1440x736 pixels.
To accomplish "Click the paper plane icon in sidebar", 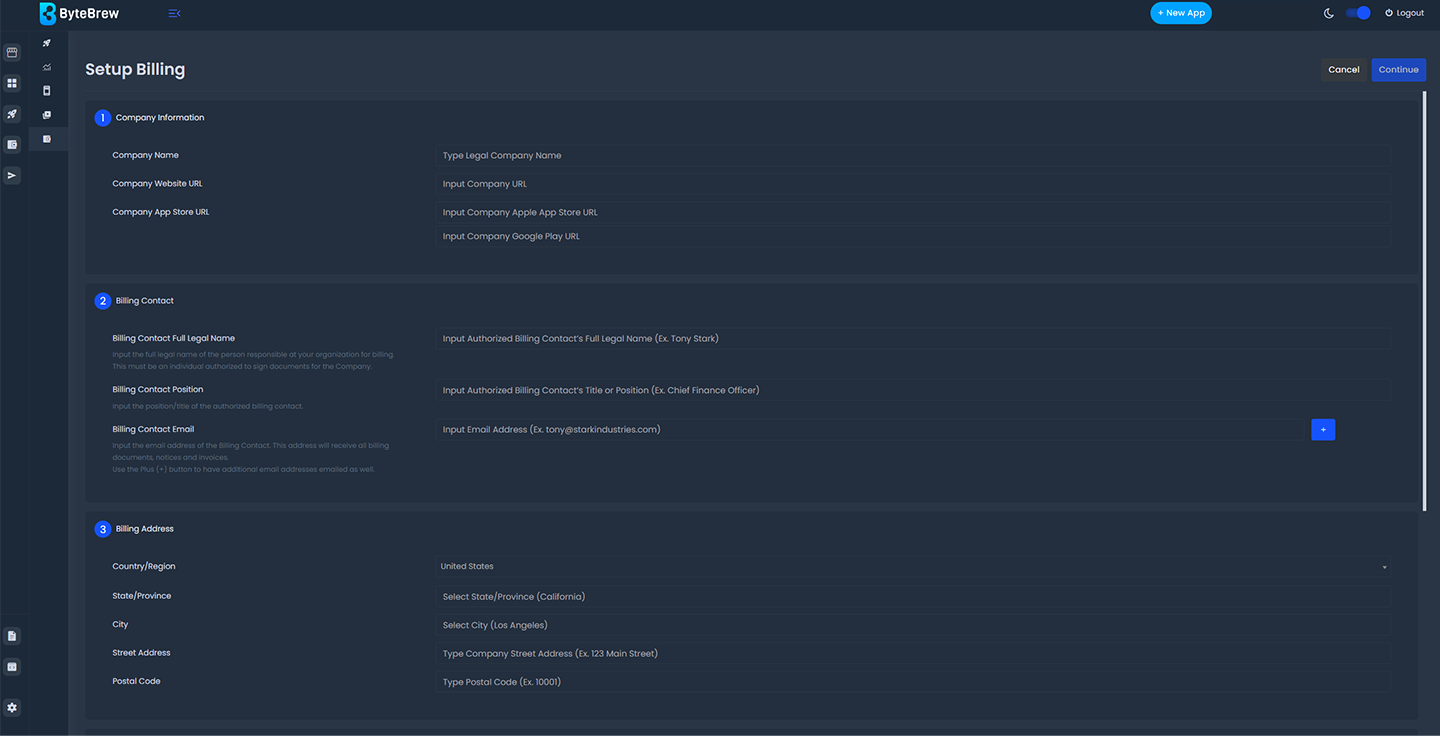I will pyautogui.click(x=13, y=175).
